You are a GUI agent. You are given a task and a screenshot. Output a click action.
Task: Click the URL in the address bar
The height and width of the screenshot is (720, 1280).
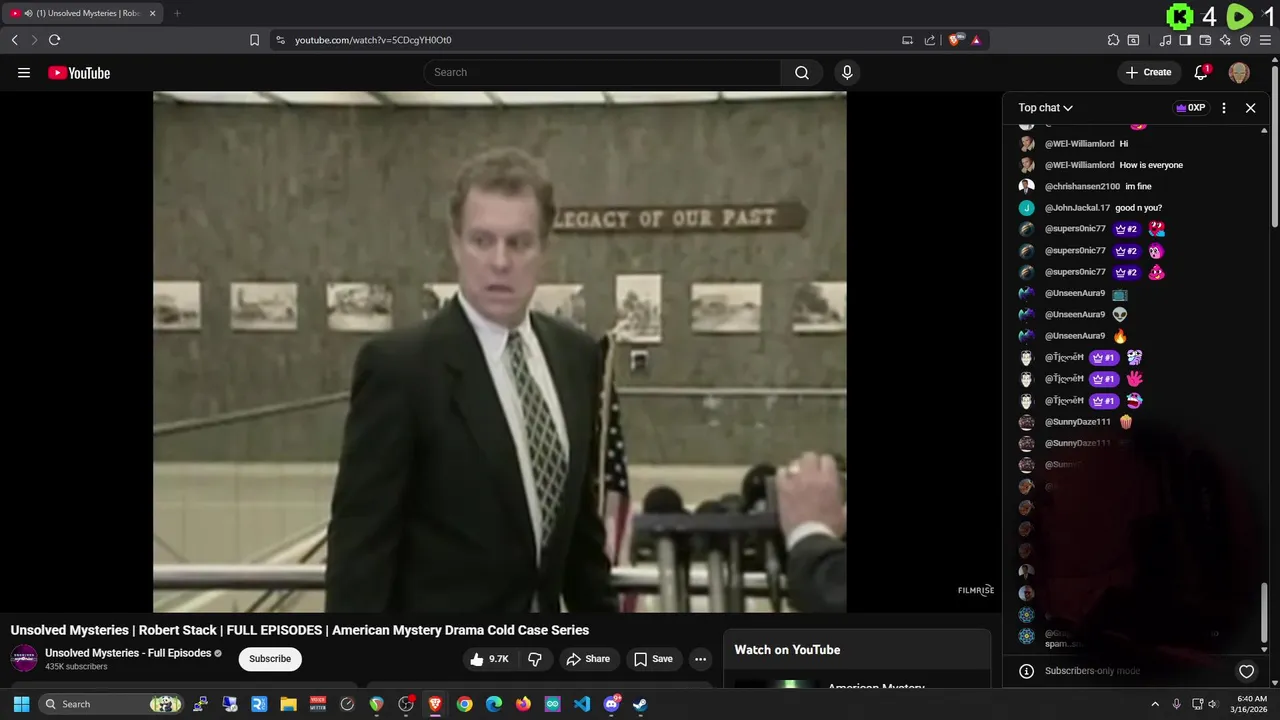pos(373,40)
